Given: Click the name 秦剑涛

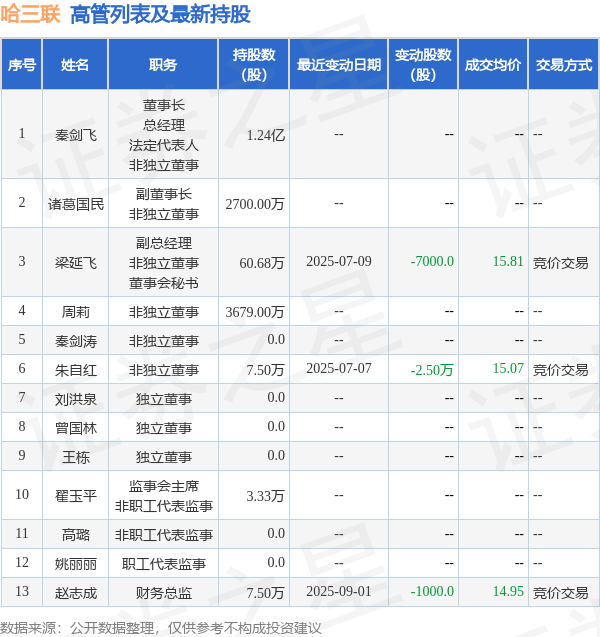Looking at the screenshot, I should (x=76, y=341).
